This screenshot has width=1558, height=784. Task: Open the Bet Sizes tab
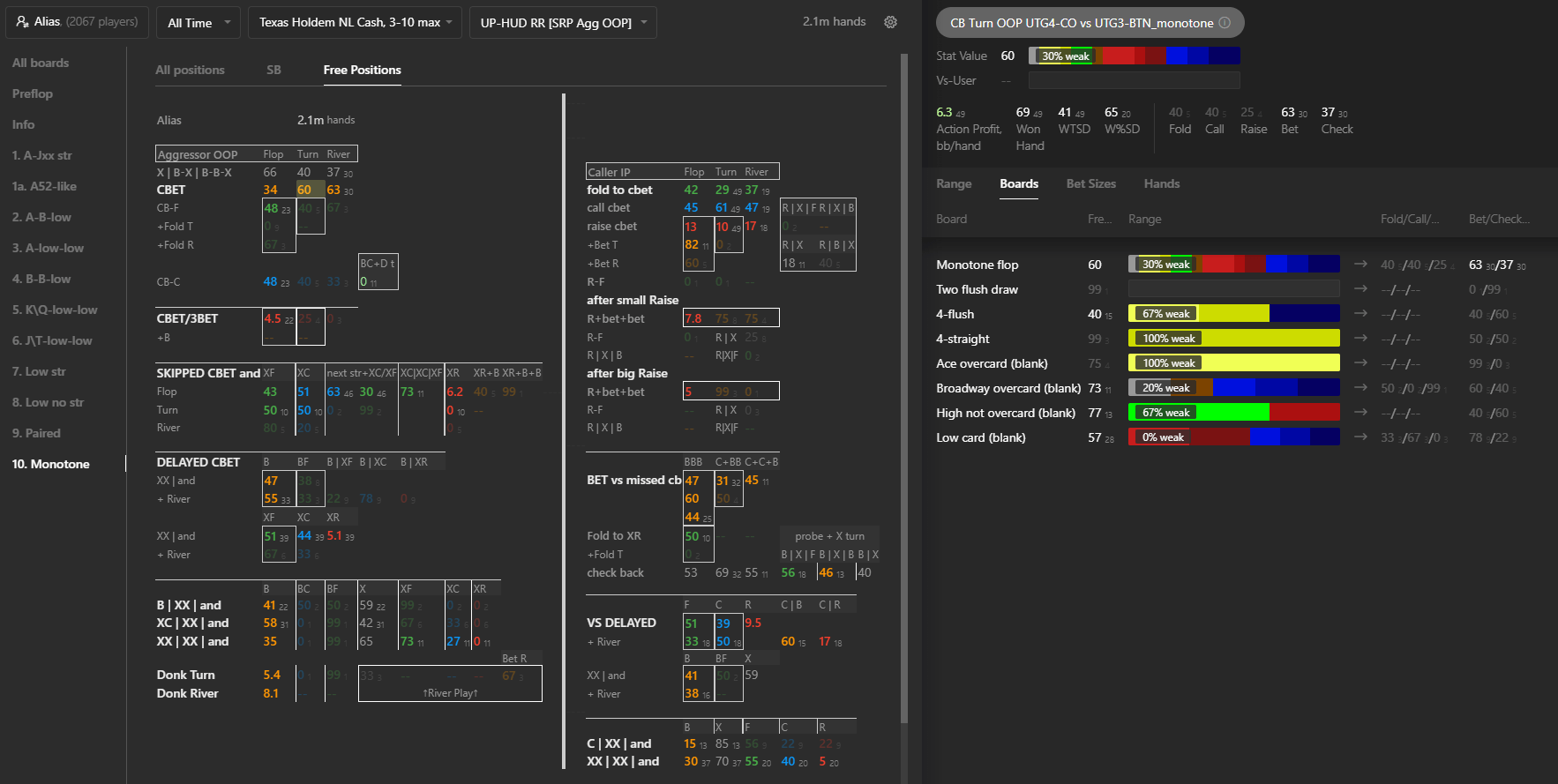coord(1090,183)
